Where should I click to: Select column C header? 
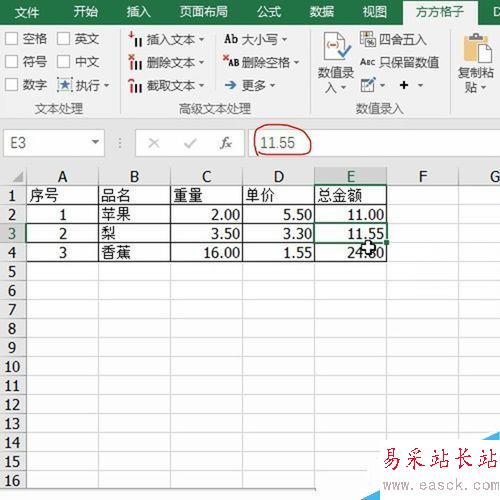(x=206, y=176)
